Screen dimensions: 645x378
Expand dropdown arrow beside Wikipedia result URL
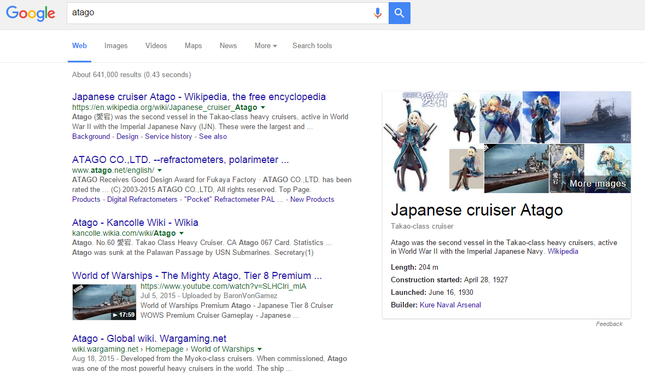pos(263,107)
